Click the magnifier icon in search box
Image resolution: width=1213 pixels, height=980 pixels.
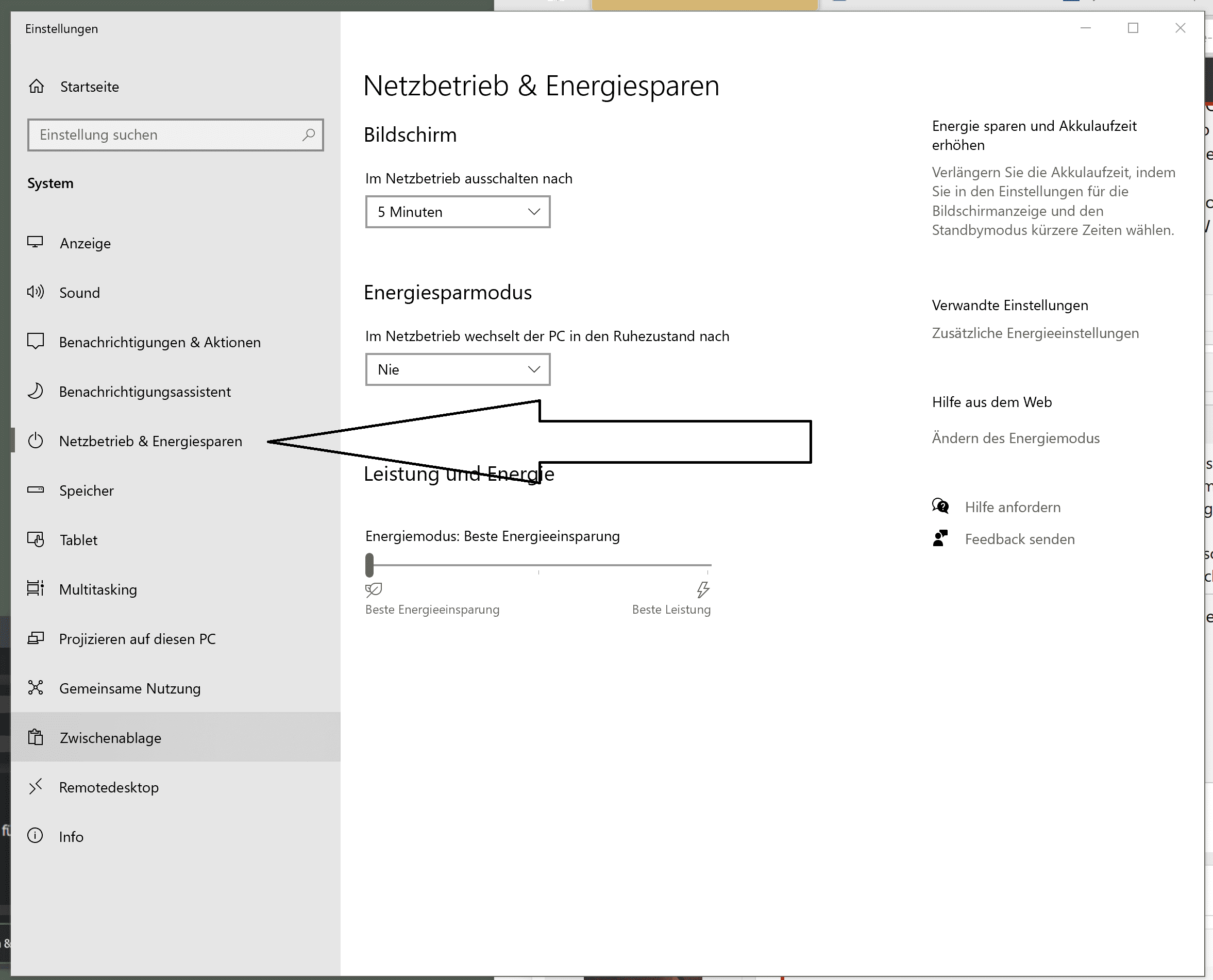coord(308,135)
